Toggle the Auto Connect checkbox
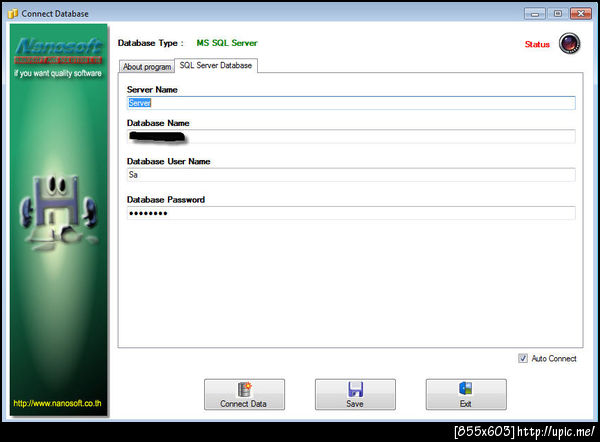Screen dimensions: 600x442 [x=523, y=358]
